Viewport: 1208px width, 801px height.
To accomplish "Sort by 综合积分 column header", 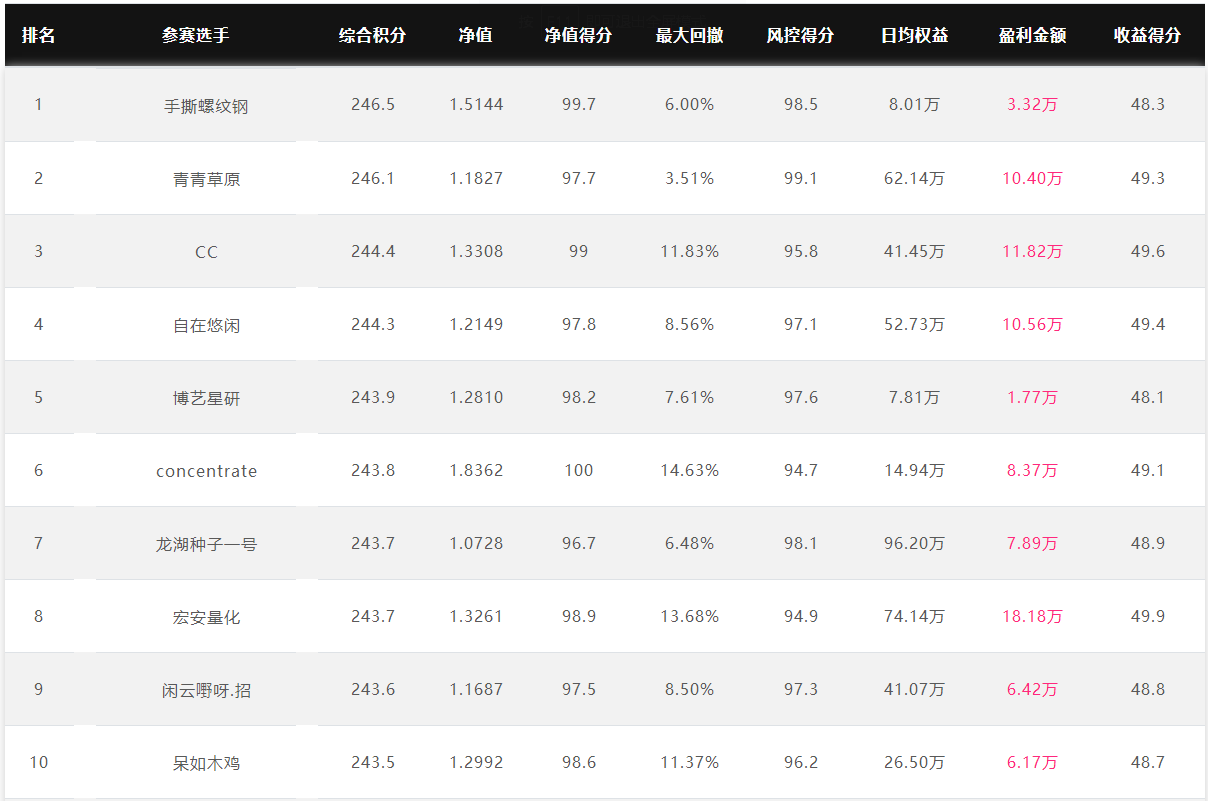I will (372, 35).
